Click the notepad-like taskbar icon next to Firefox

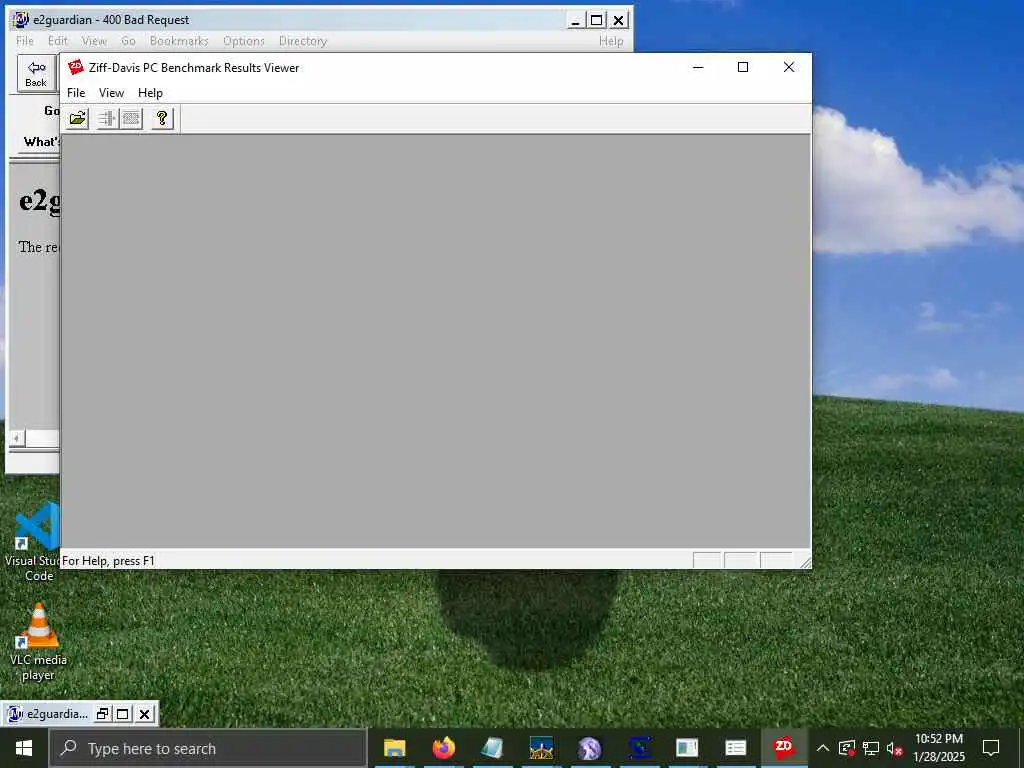(x=492, y=748)
